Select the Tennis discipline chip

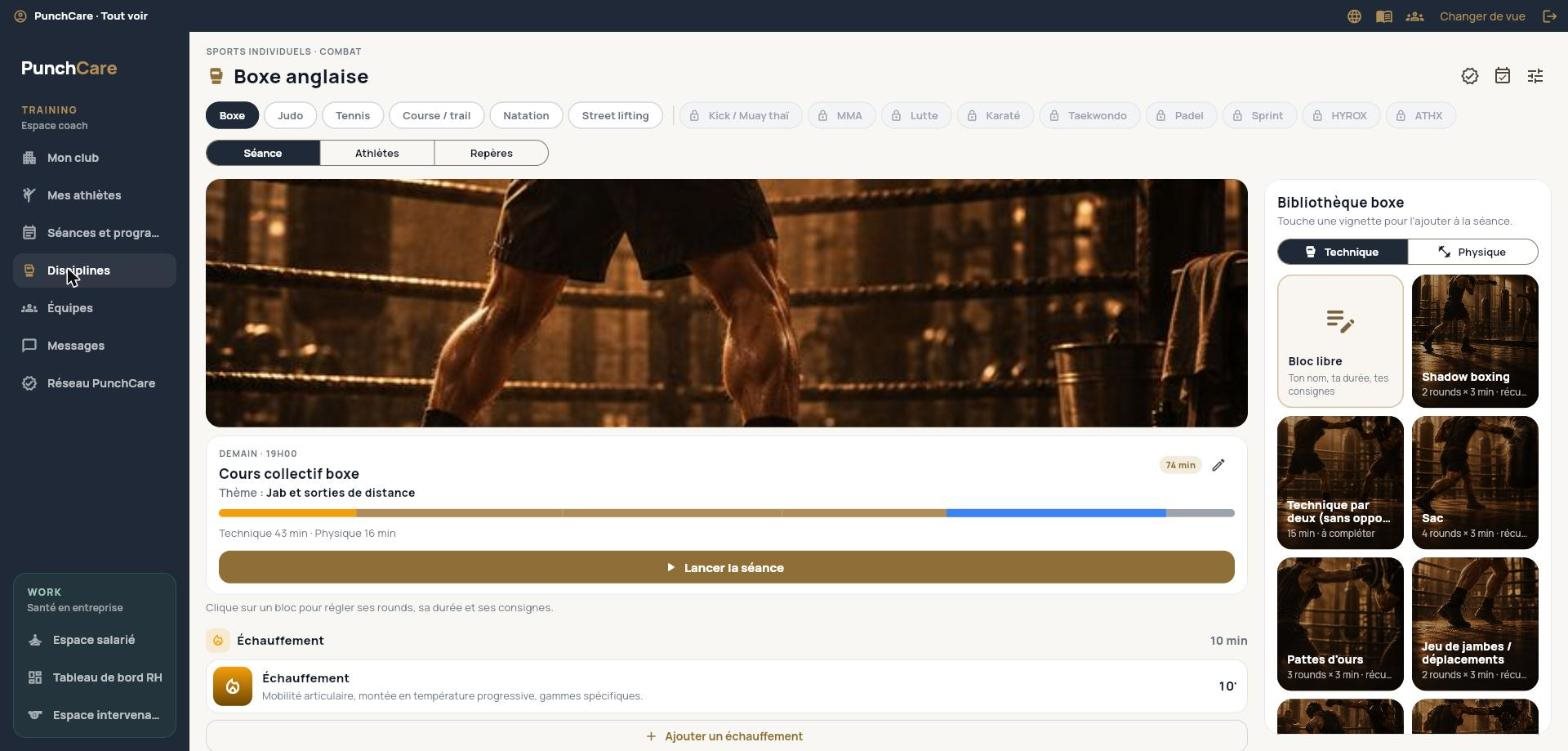point(353,116)
